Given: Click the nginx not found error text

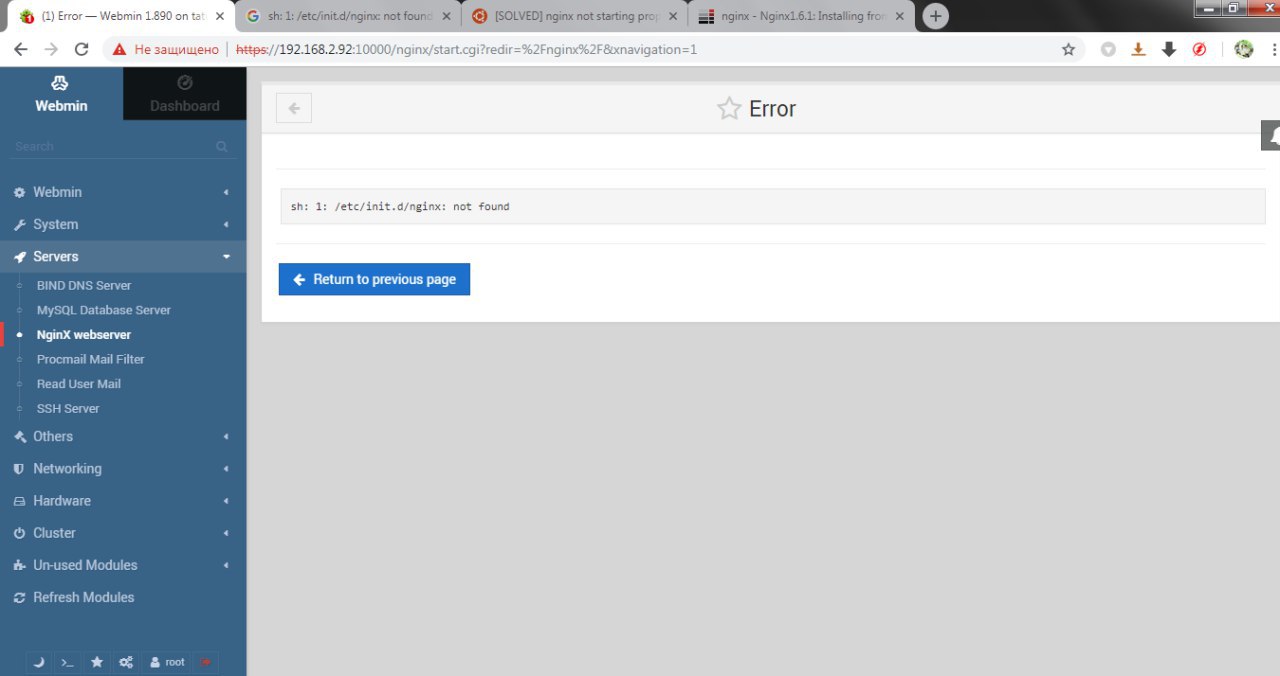Looking at the screenshot, I should (400, 206).
